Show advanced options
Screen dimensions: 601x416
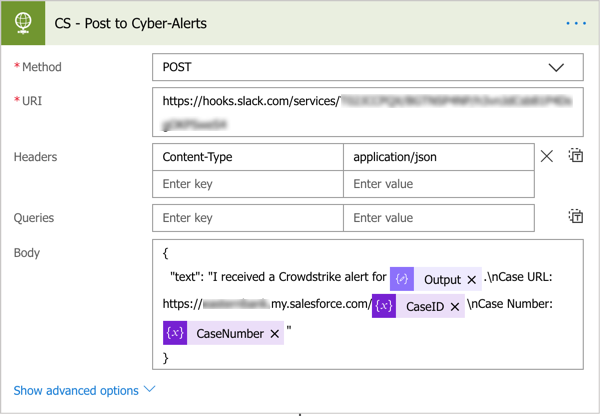pyautogui.click(x=84, y=390)
